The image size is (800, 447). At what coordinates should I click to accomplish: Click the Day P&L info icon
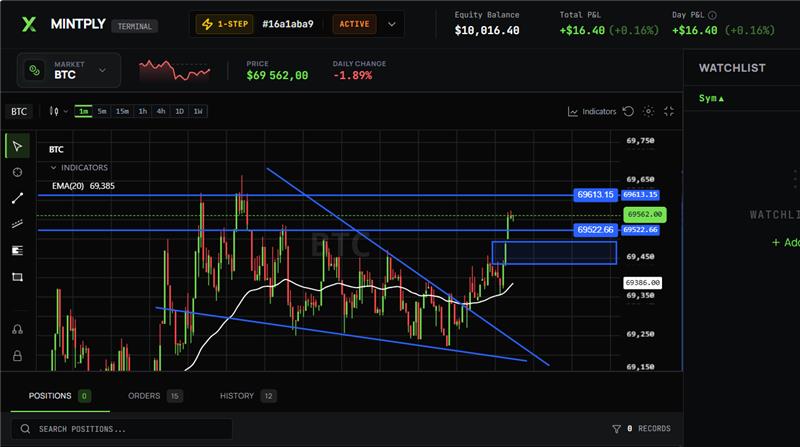click(x=713, y=15)
